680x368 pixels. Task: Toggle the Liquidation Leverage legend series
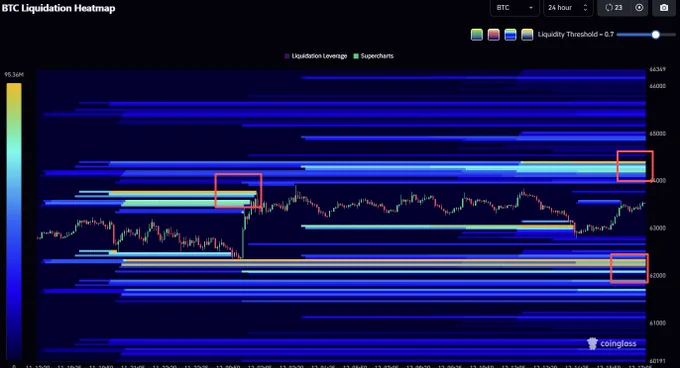[x=316, y=56]
